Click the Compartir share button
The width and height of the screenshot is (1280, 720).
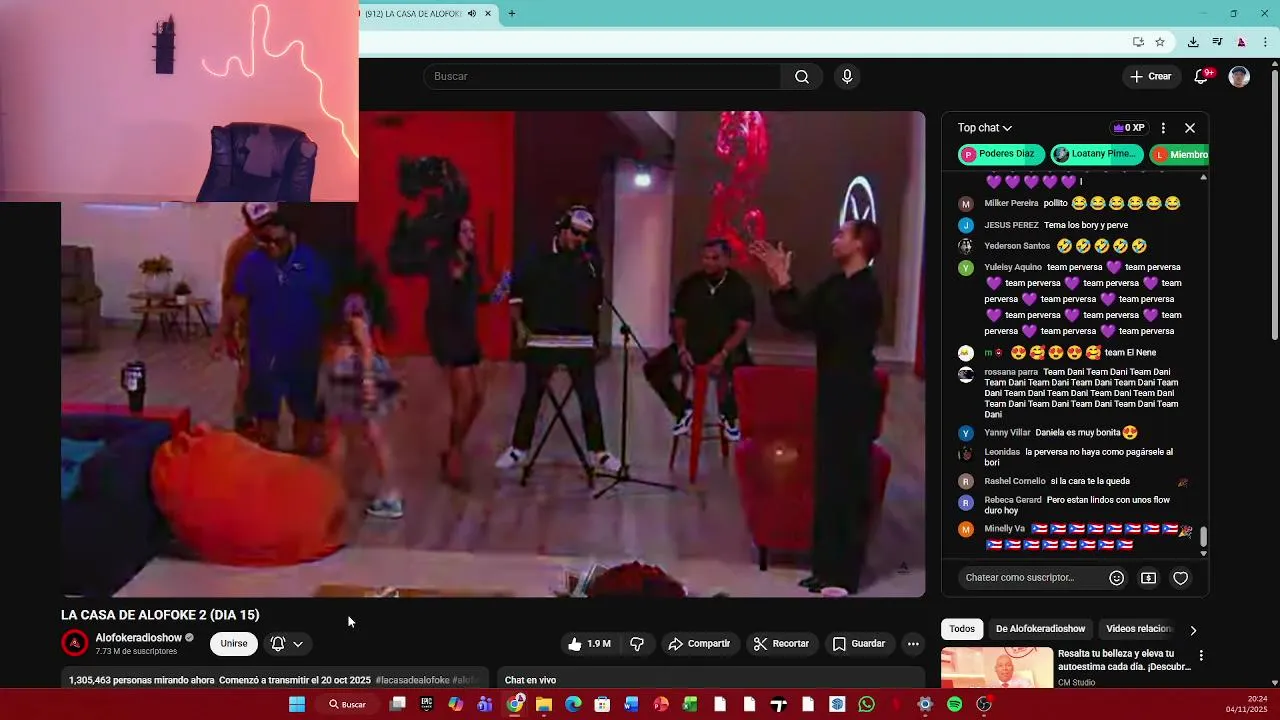click(x=699, y=644)
